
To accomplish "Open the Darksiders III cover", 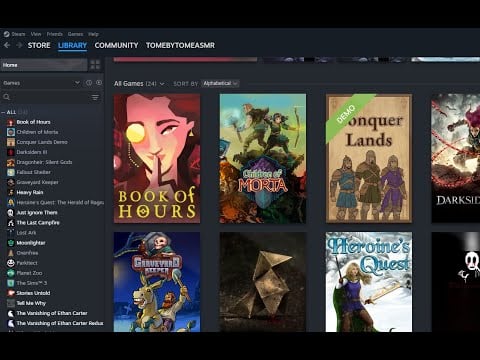I will coord(456,158).
